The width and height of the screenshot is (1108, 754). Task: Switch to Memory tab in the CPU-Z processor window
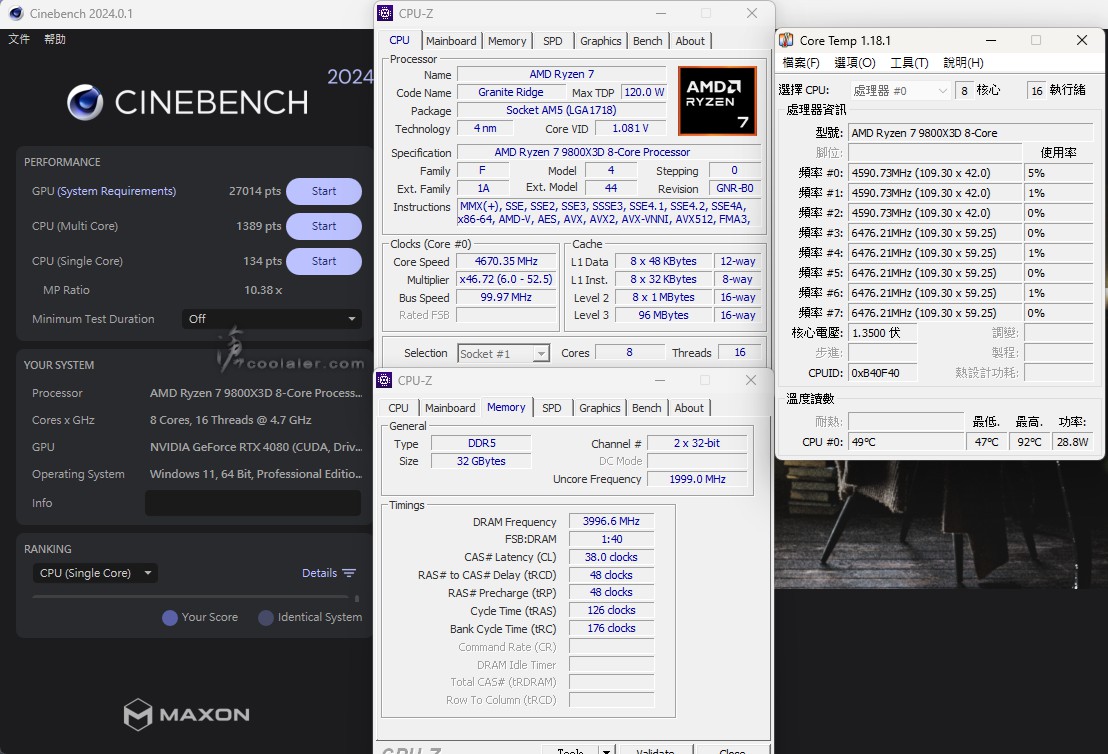coord(507,41)
